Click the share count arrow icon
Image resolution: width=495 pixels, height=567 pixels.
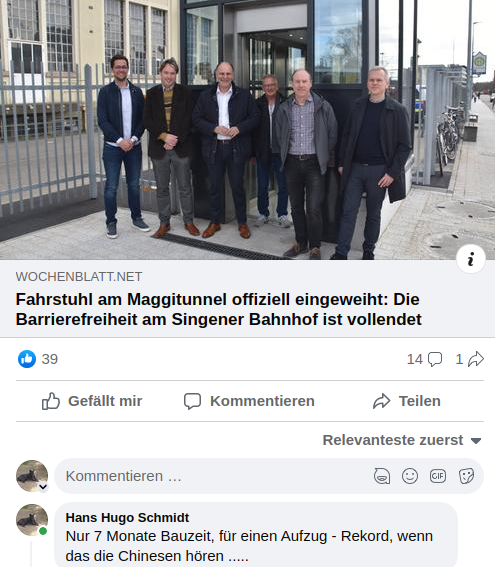click(475, 359)
